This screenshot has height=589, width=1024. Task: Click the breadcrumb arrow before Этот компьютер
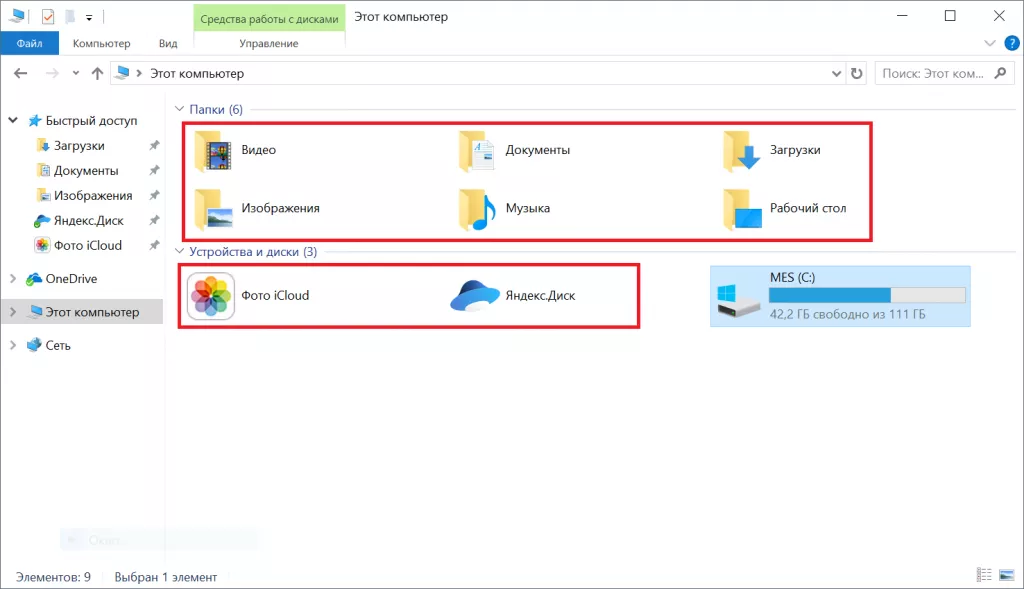coord(139,73)
